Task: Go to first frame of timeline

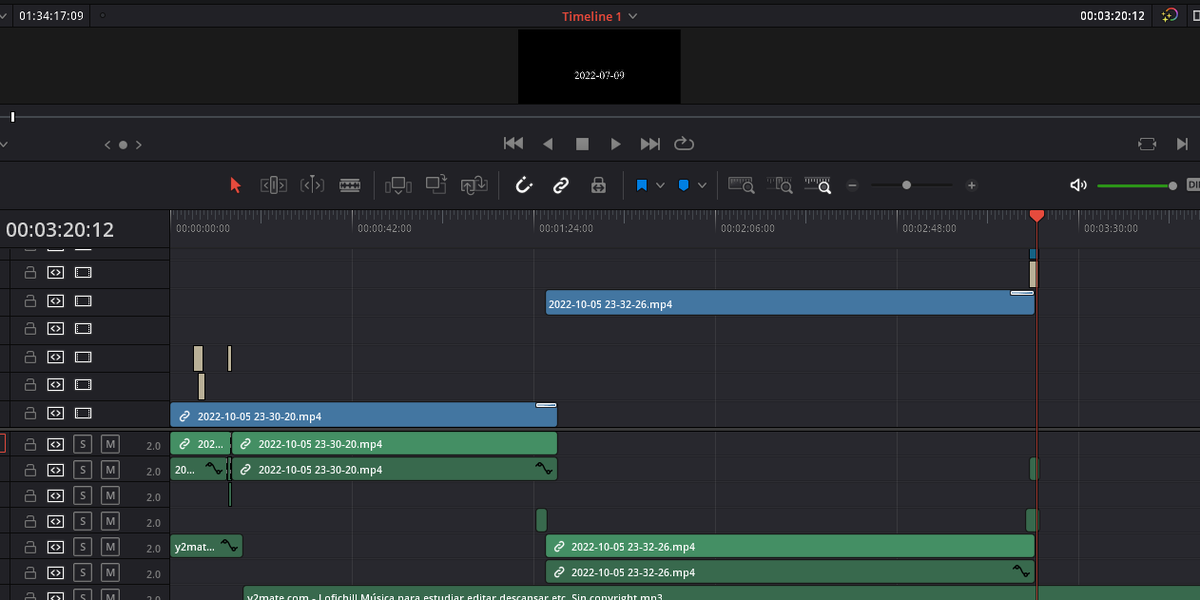Action: 513,144
